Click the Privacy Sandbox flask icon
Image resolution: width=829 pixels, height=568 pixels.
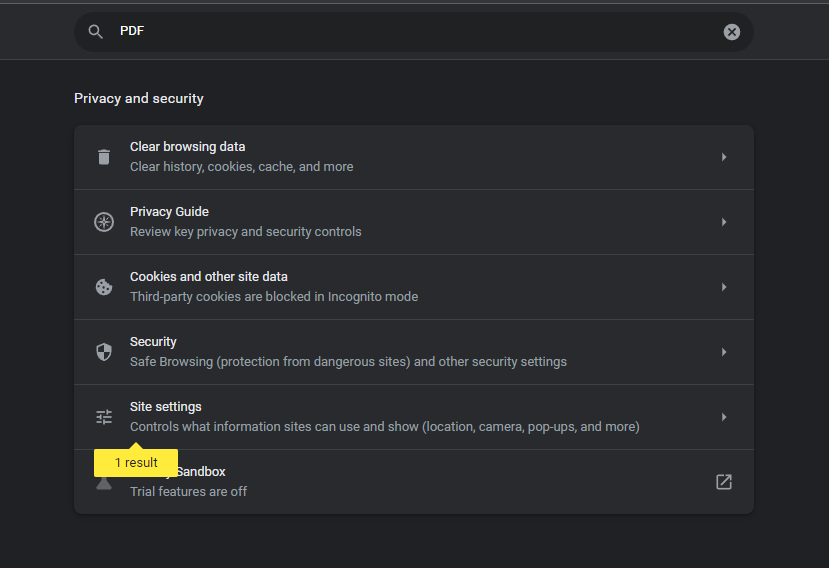coord(104,483)
